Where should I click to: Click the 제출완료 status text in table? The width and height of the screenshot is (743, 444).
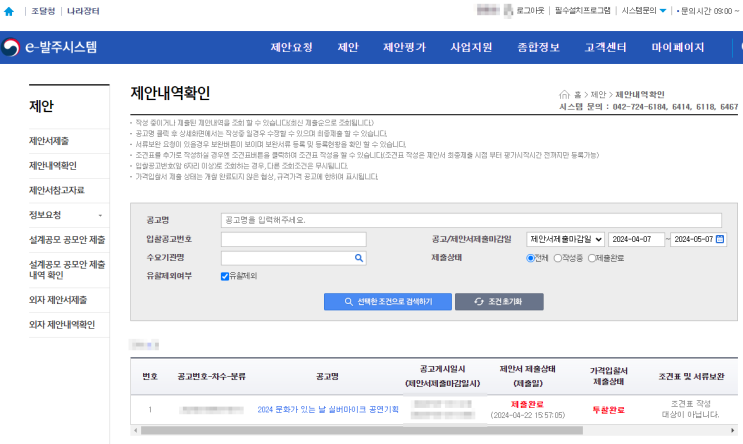(527, 404)
